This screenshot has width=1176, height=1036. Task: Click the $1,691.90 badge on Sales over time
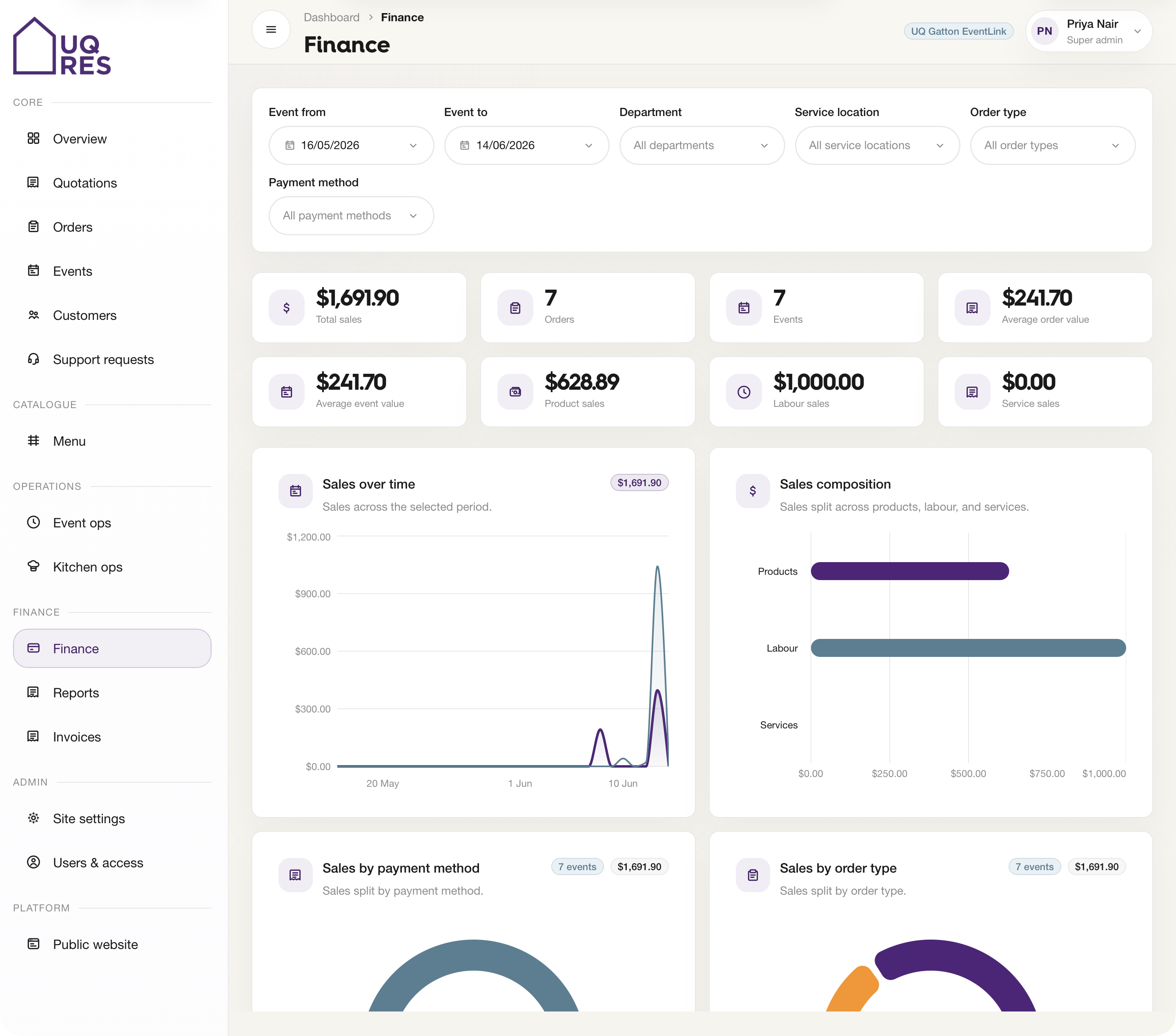click(639, 483)
